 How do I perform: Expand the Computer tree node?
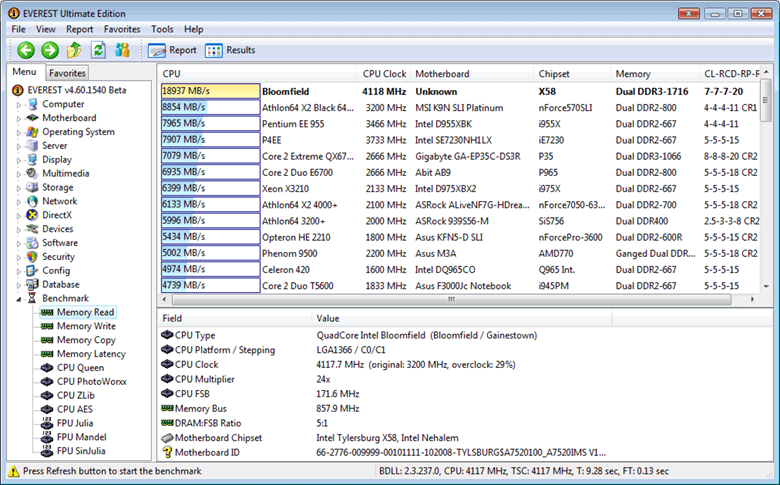pyautogui.click(x=19, y=104)
